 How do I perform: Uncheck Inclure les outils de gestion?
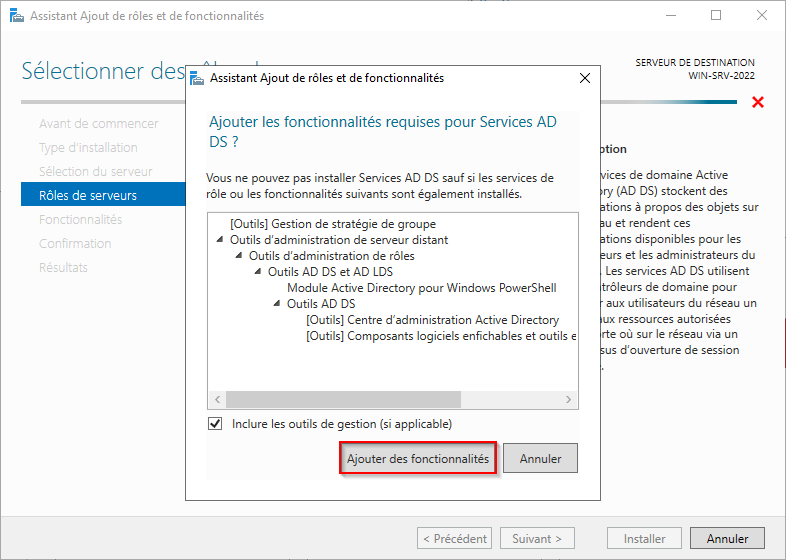point(215,424)
